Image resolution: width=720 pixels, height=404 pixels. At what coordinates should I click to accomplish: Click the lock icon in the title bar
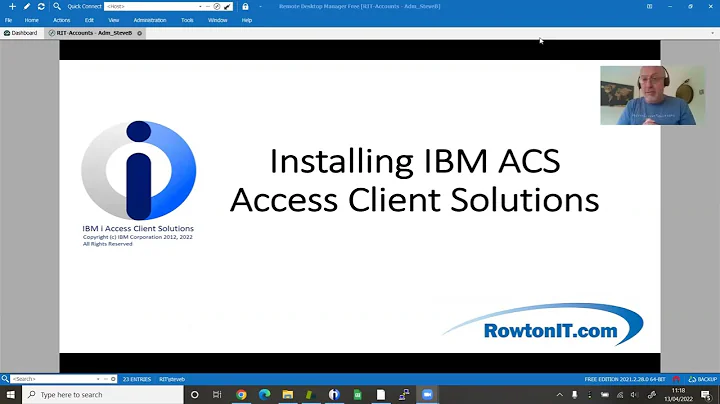click(x=245, y=6)
